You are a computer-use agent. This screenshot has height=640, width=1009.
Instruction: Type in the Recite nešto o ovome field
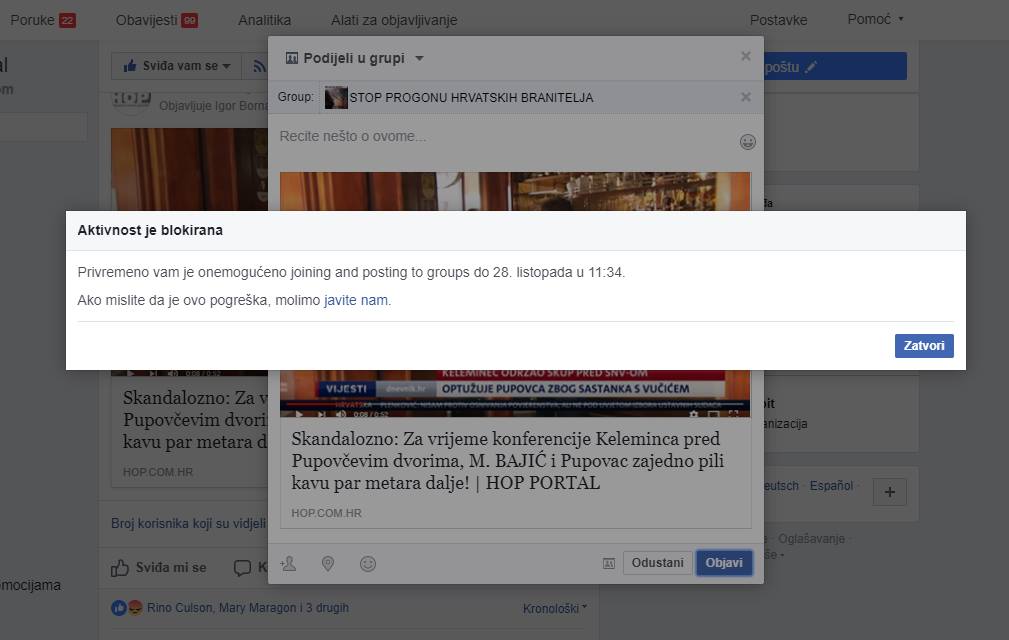pyautogui.click(x=500, y=136)
